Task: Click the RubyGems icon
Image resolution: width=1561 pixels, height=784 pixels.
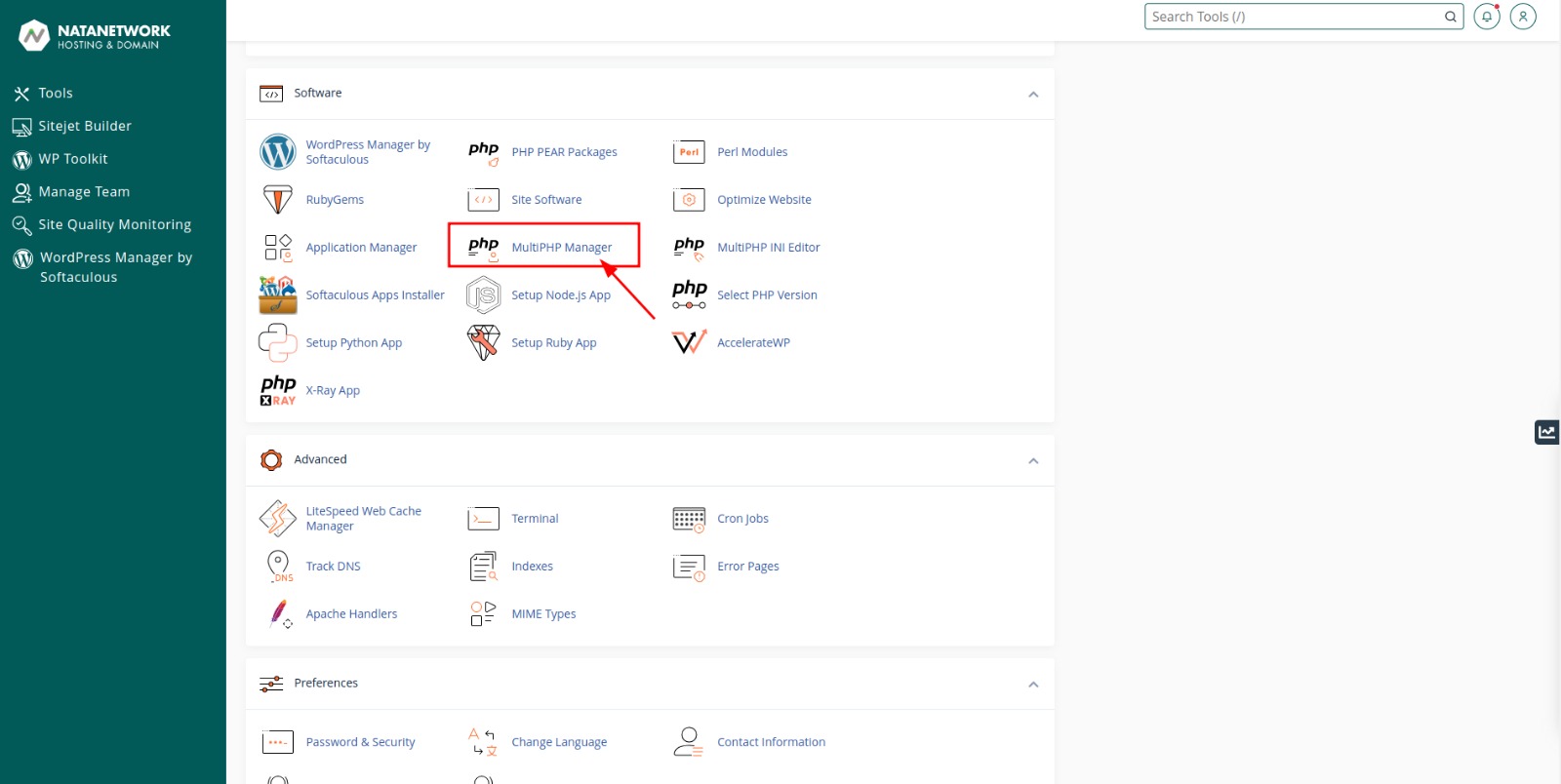Action: point(278,200)
